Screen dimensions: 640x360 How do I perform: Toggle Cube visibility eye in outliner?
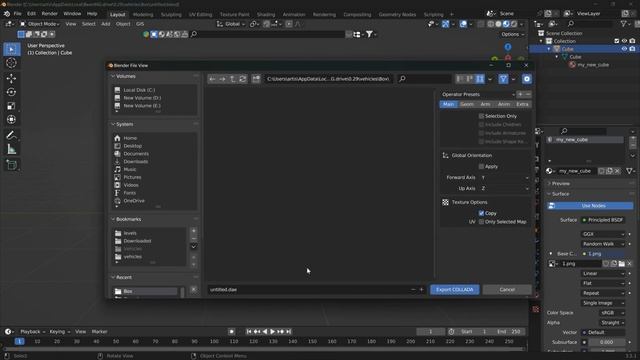click(624, 49)
